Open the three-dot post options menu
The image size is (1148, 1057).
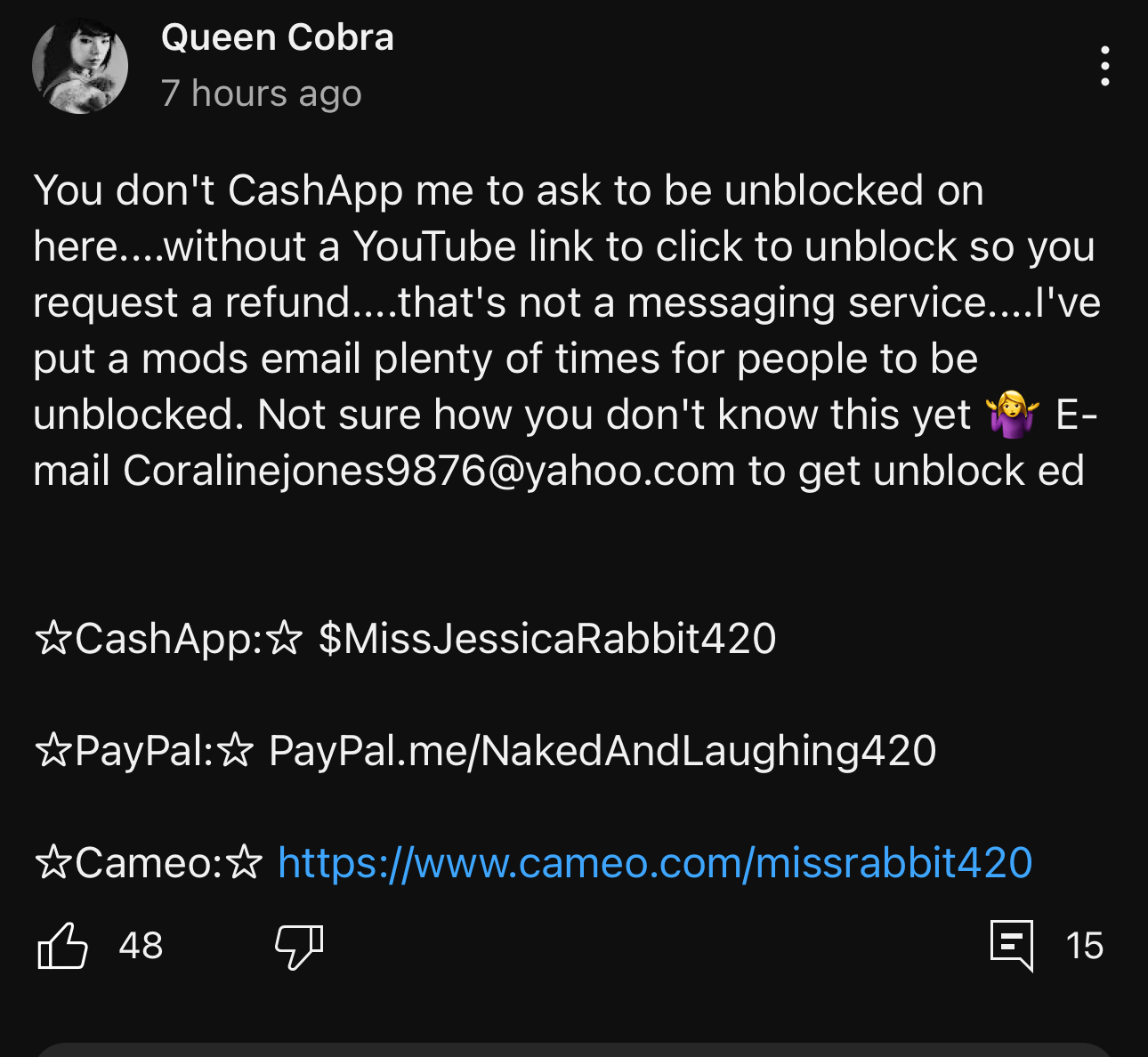click(1104, 67)
